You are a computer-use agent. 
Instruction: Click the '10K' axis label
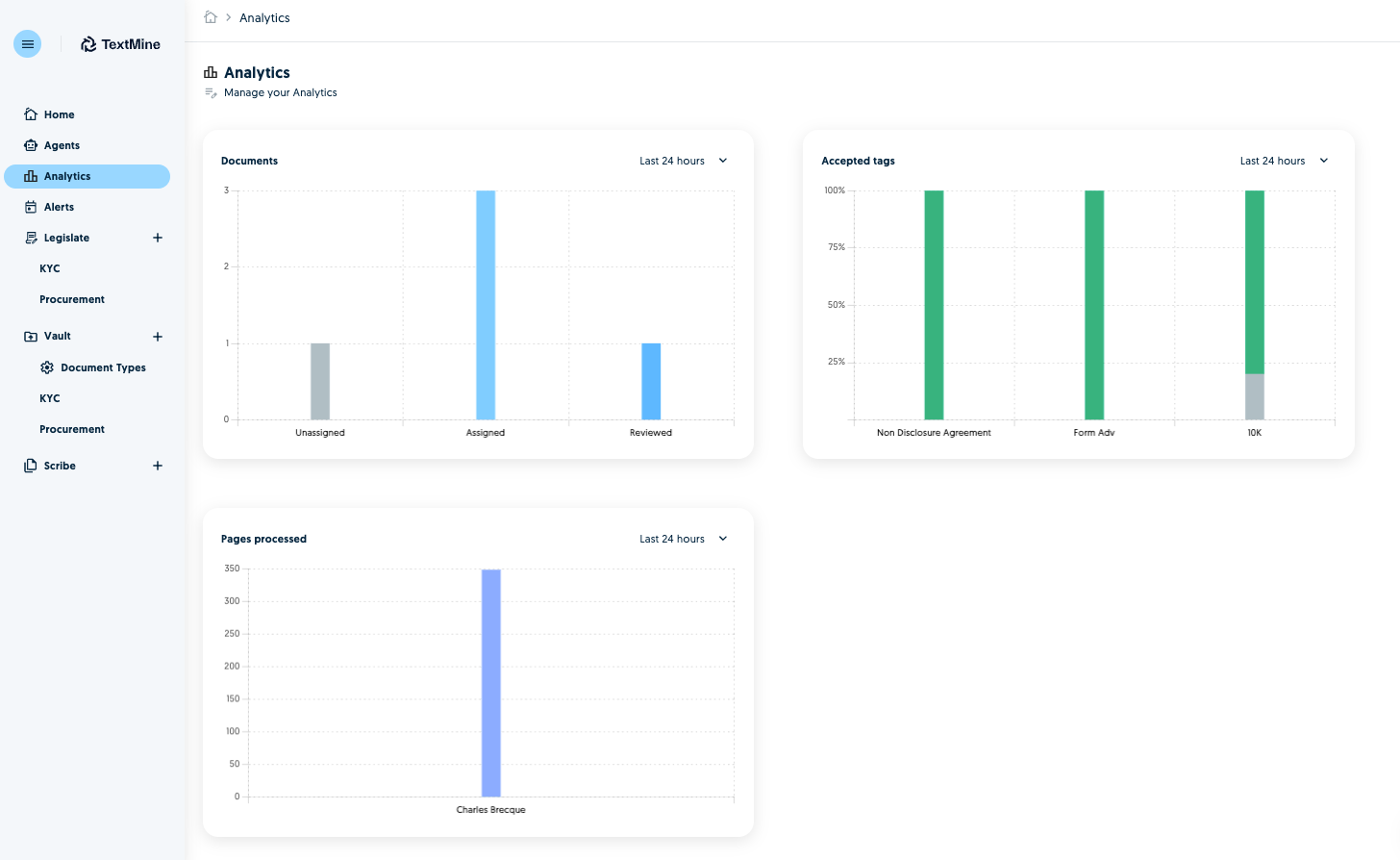[x=1255, y=433]
